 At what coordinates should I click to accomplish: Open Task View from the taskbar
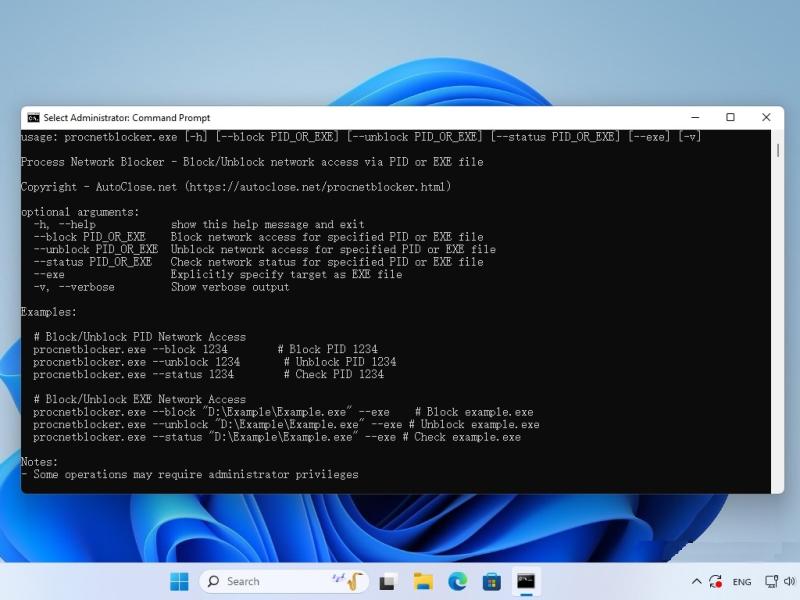pyautogui.click(x=388, y=582)
